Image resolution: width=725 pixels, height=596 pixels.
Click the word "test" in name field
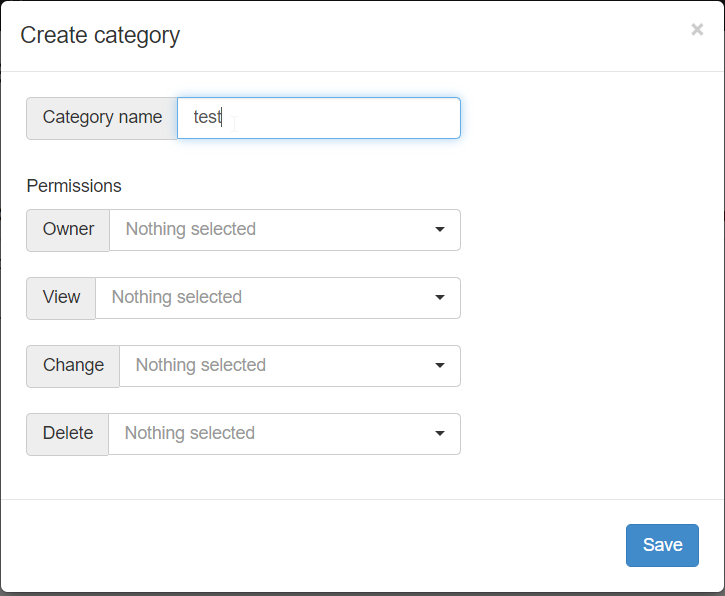click(207, 118)
